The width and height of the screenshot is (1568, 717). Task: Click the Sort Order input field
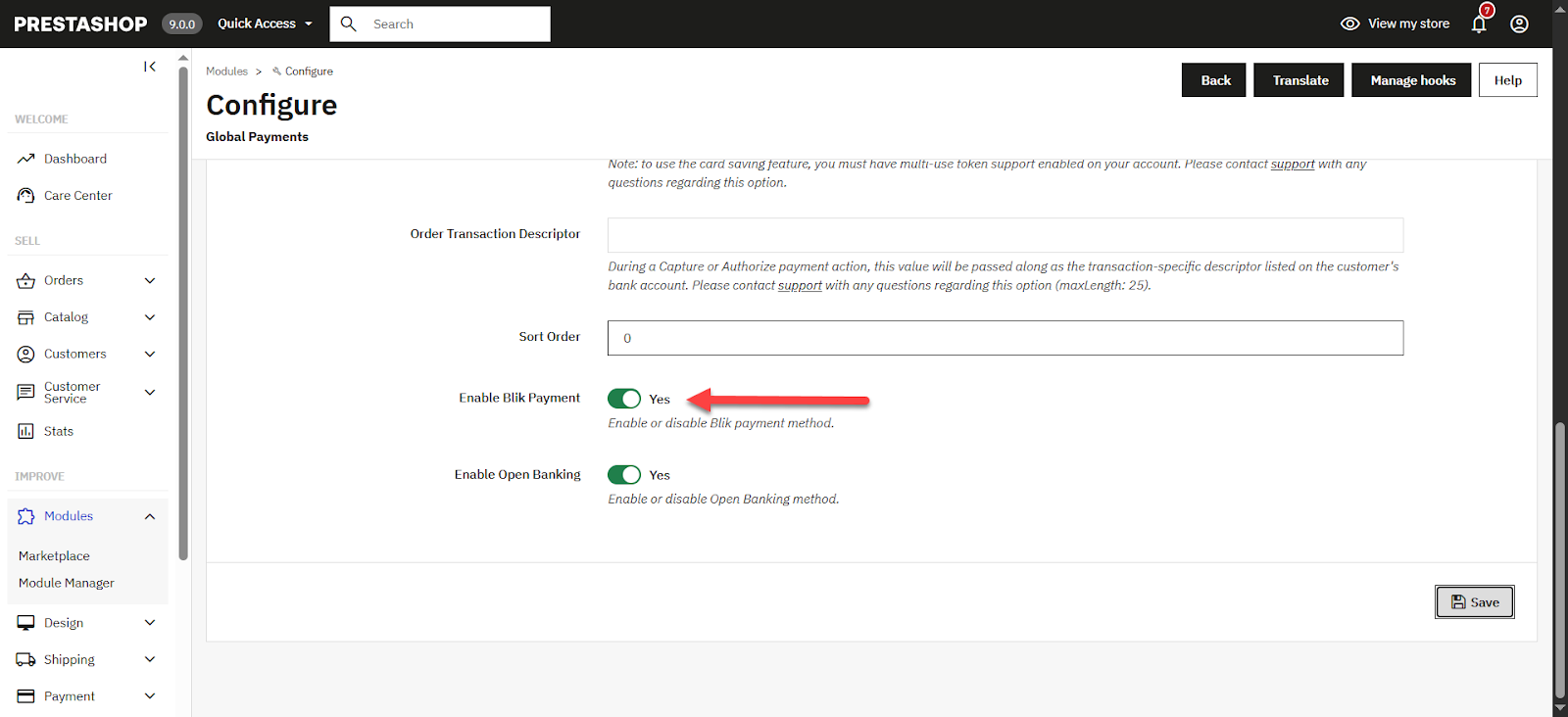pos(1005,338)
